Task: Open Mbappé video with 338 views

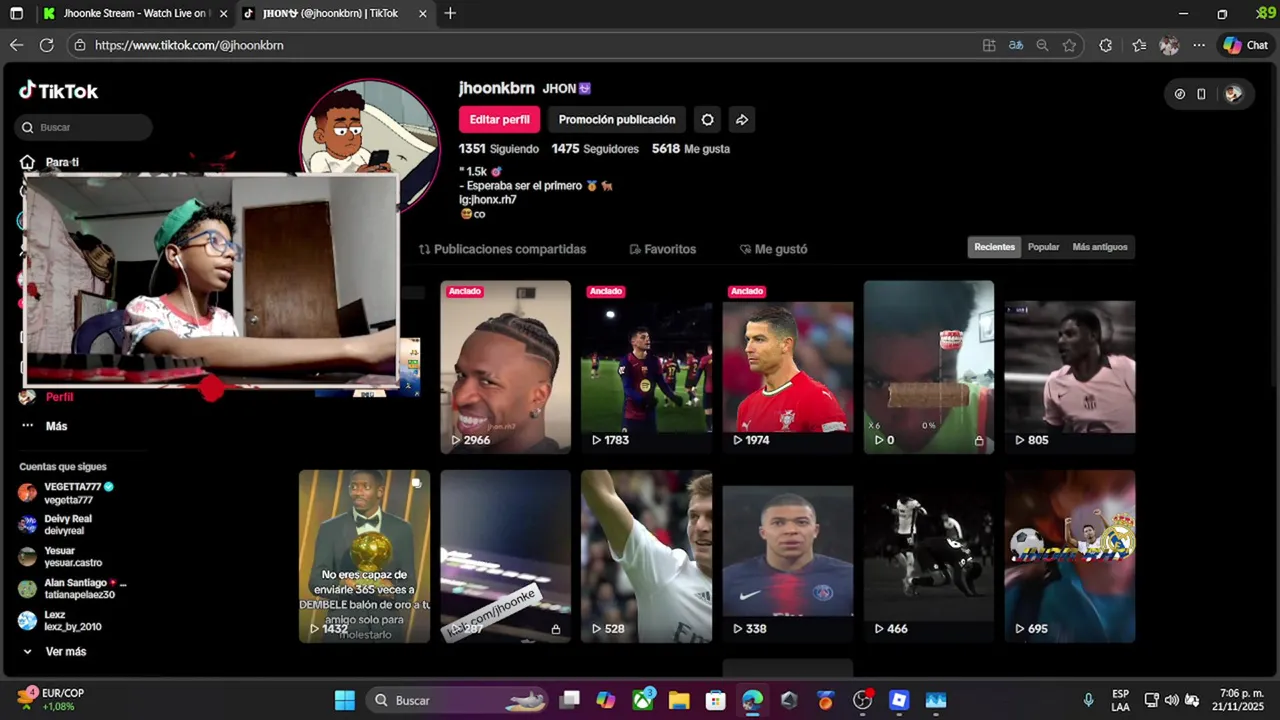Action: point(788,556)
